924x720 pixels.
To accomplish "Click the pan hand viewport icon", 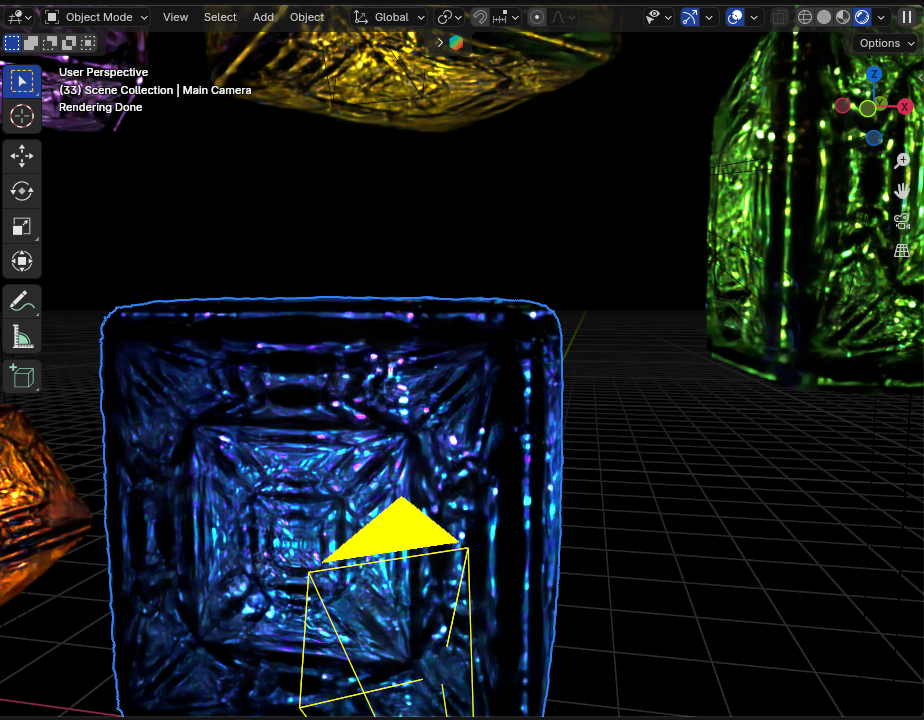I will click(902, 190).
